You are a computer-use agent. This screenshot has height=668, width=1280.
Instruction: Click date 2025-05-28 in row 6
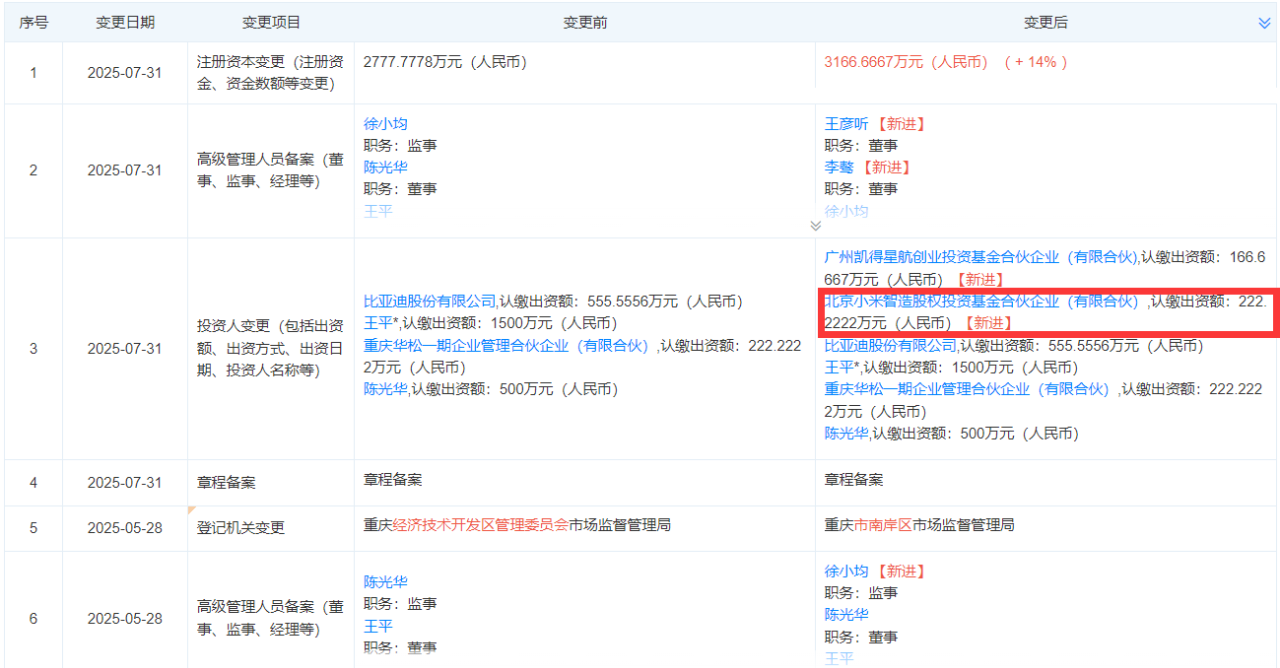(x=124, y=619)
